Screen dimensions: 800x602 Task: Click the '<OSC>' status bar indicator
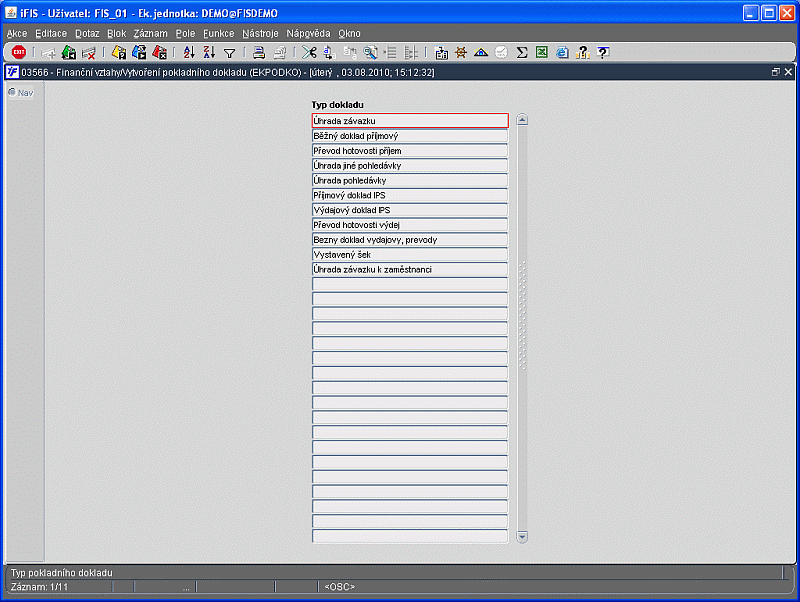[339, 587]
